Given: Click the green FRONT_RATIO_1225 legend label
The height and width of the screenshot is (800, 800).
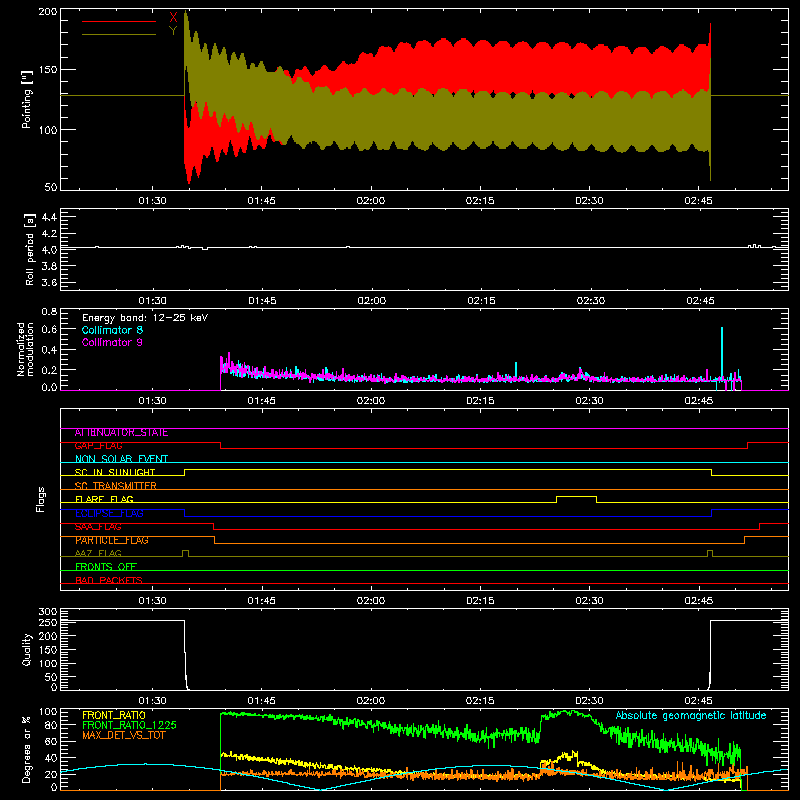Looking at the screenshot, I should click(x=130, y=725).
